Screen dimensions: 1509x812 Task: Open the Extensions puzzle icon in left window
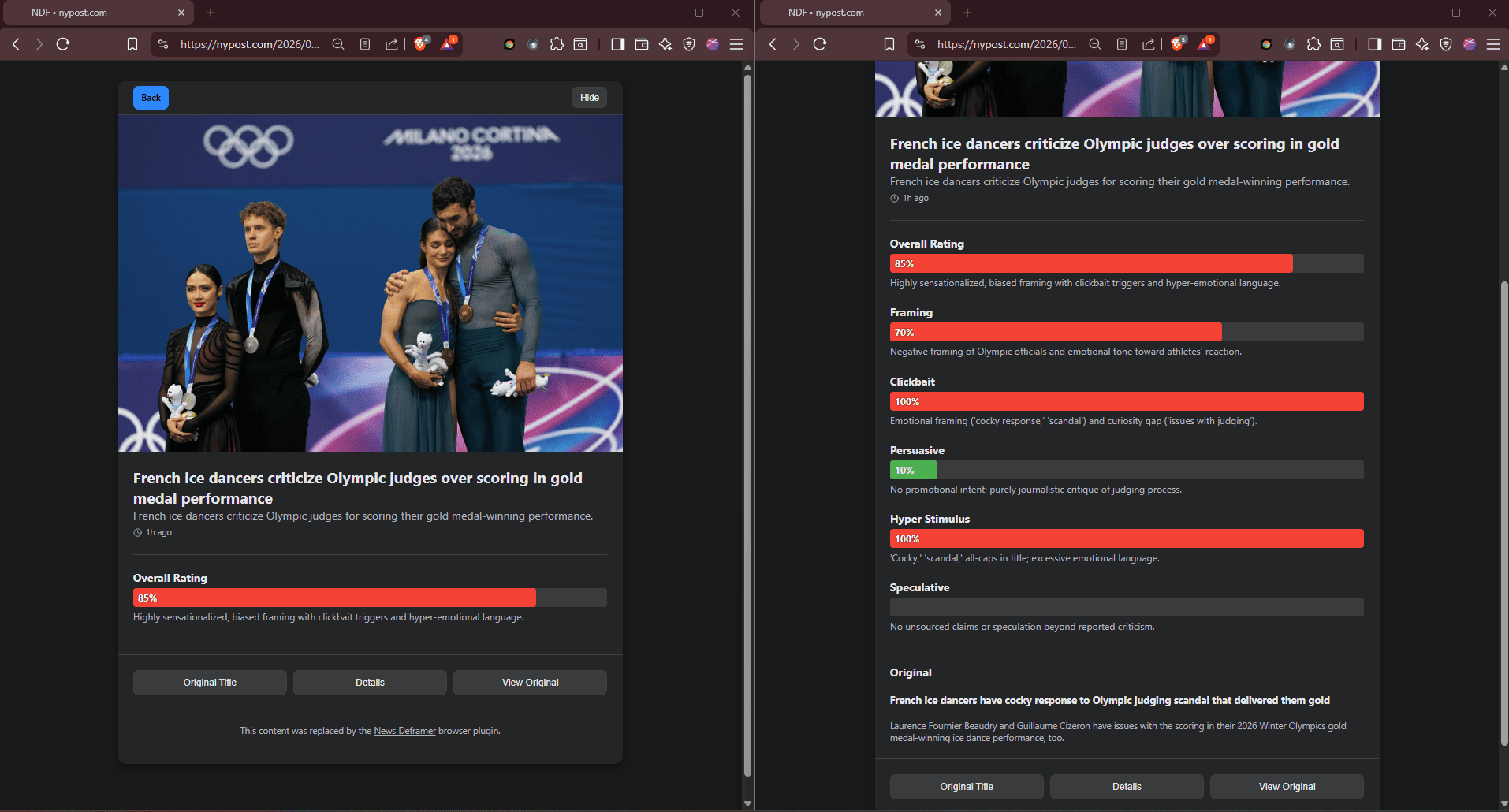pos(557,44)
